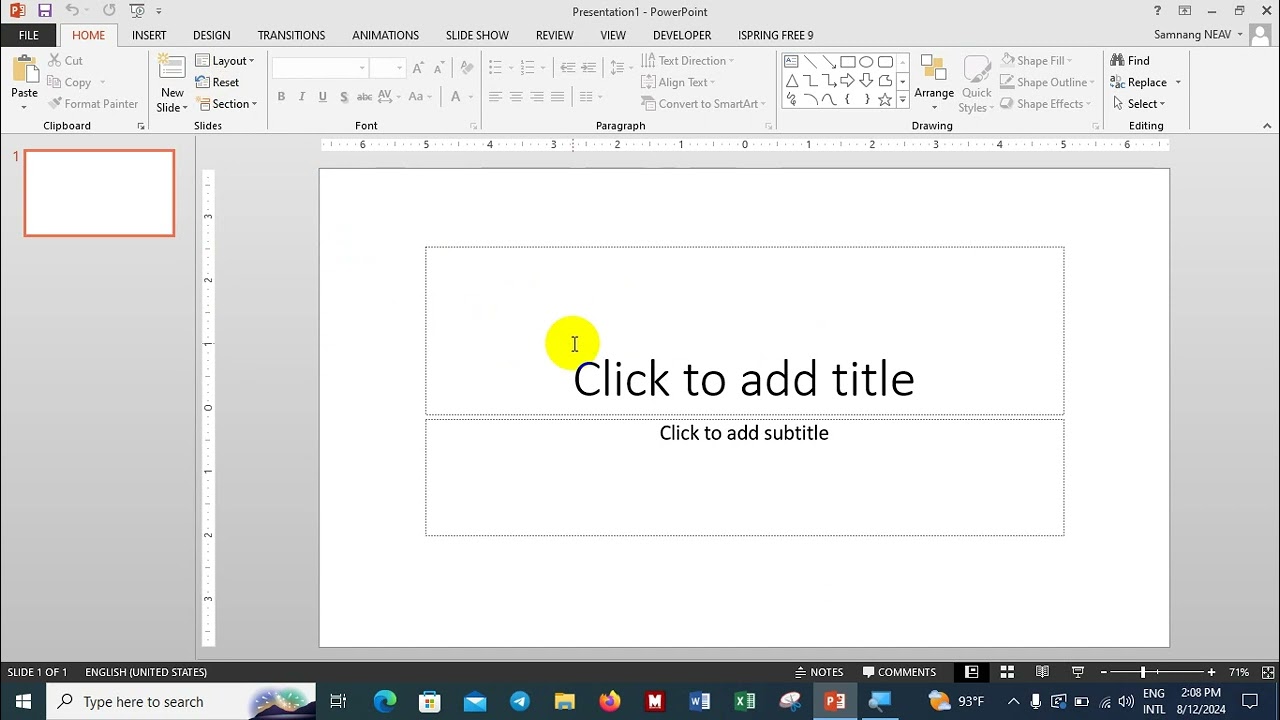Switch to the INSERT tab

(149, 35)
